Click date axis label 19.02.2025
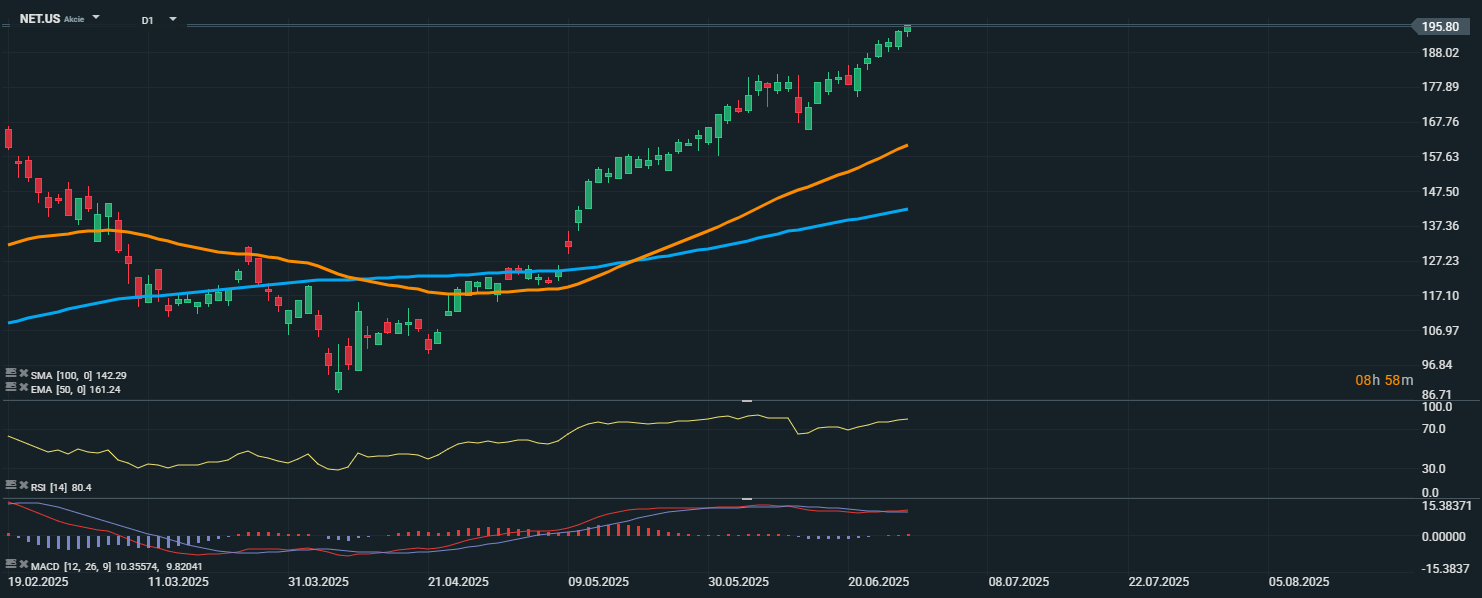 coord(38,581)
